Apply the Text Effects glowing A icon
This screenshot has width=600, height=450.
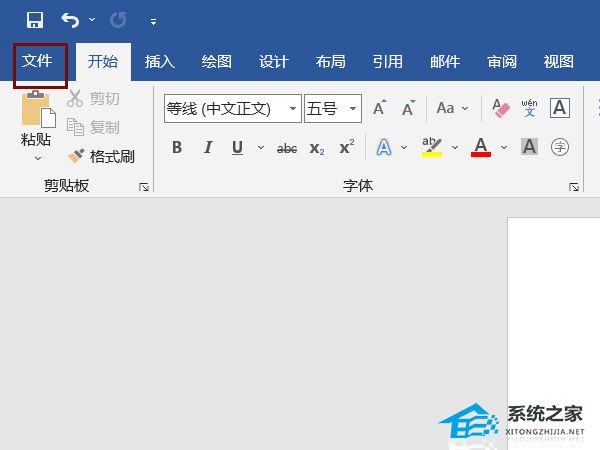(384, 147)
